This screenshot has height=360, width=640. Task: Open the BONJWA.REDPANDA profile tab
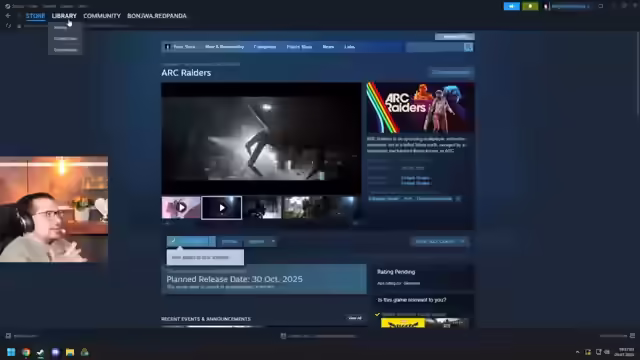[157, 16]
